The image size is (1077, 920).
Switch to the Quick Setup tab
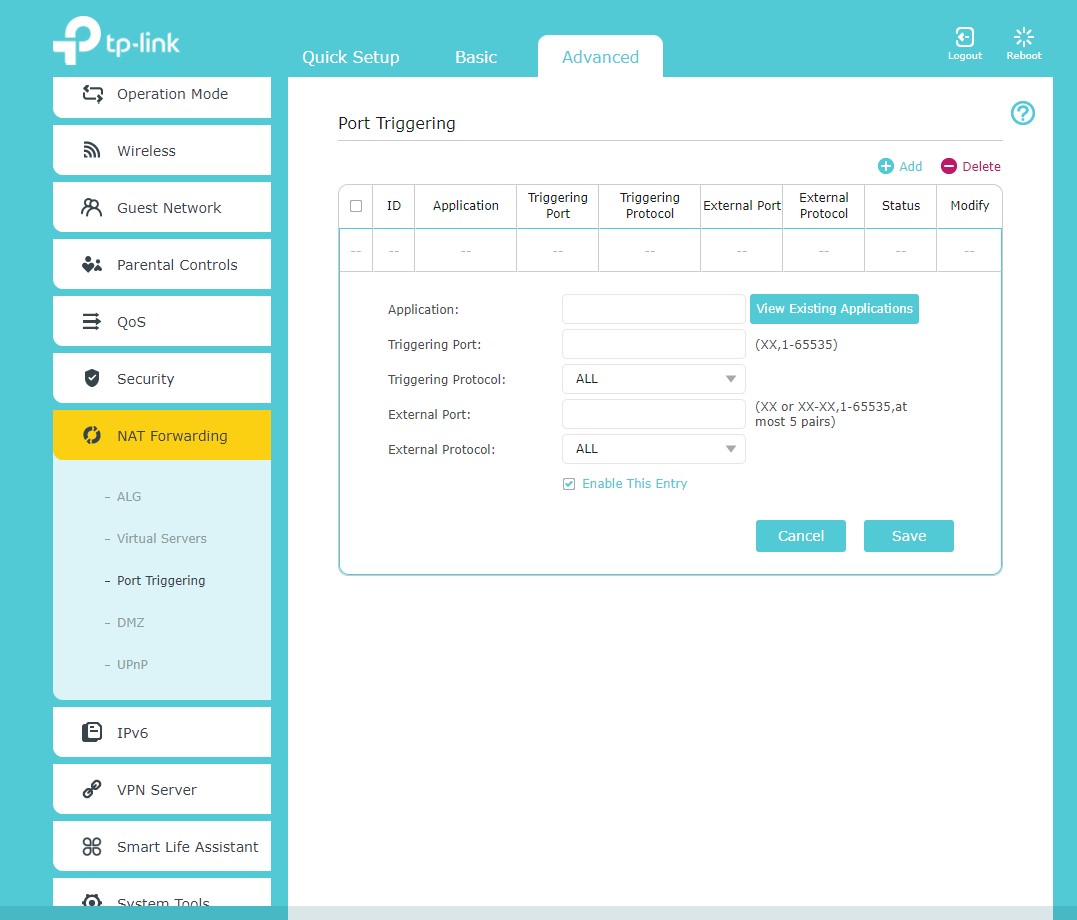point(350,56)
